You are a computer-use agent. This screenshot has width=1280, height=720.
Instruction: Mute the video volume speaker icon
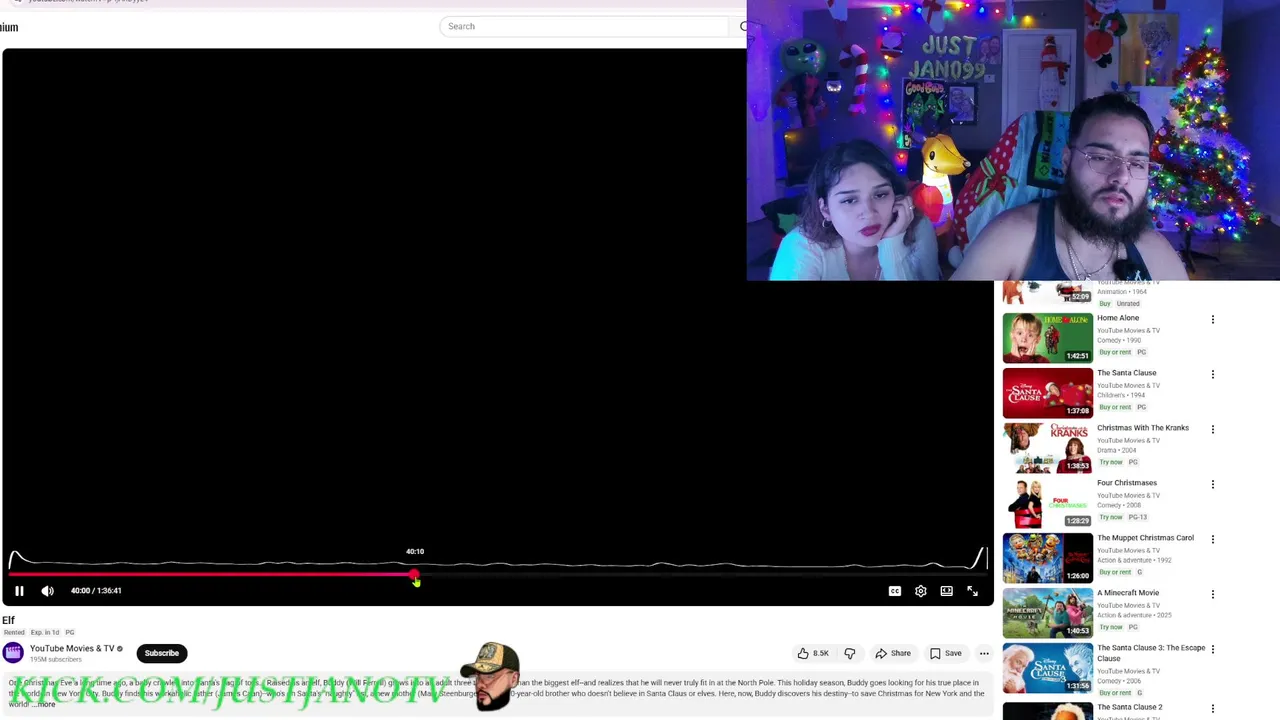(x=47, y=591)
